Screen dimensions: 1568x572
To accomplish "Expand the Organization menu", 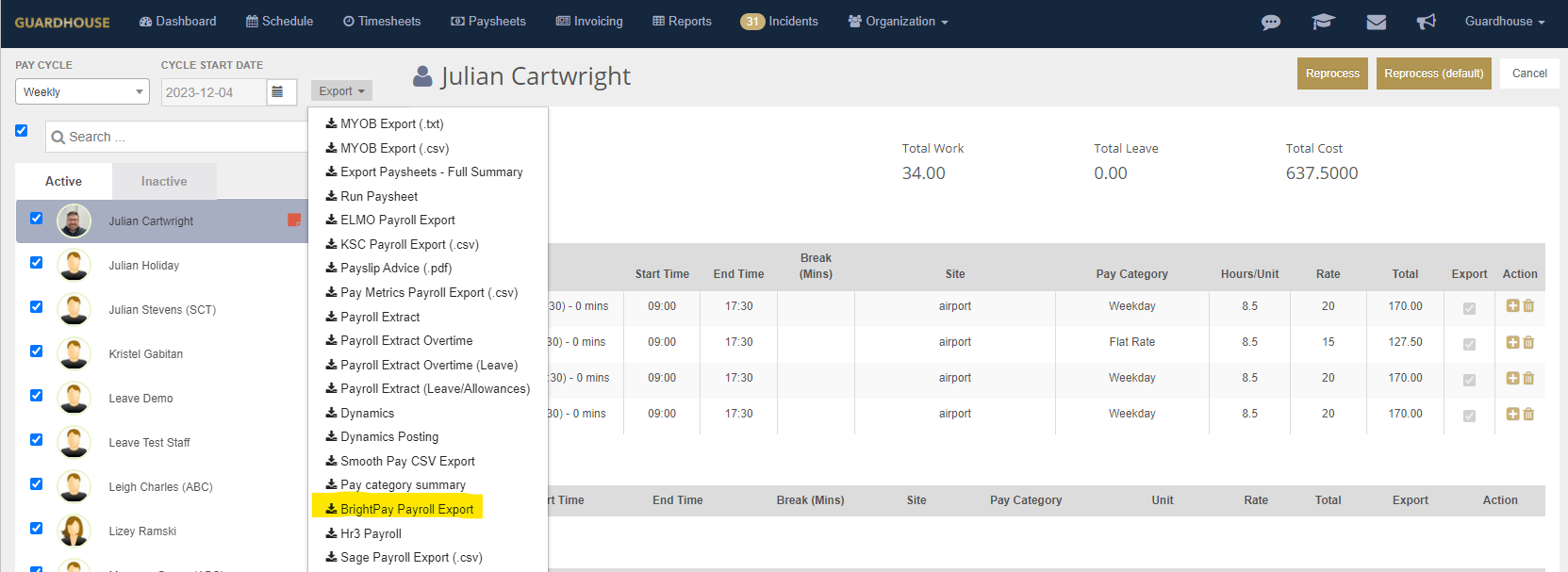I will point(899,22).
